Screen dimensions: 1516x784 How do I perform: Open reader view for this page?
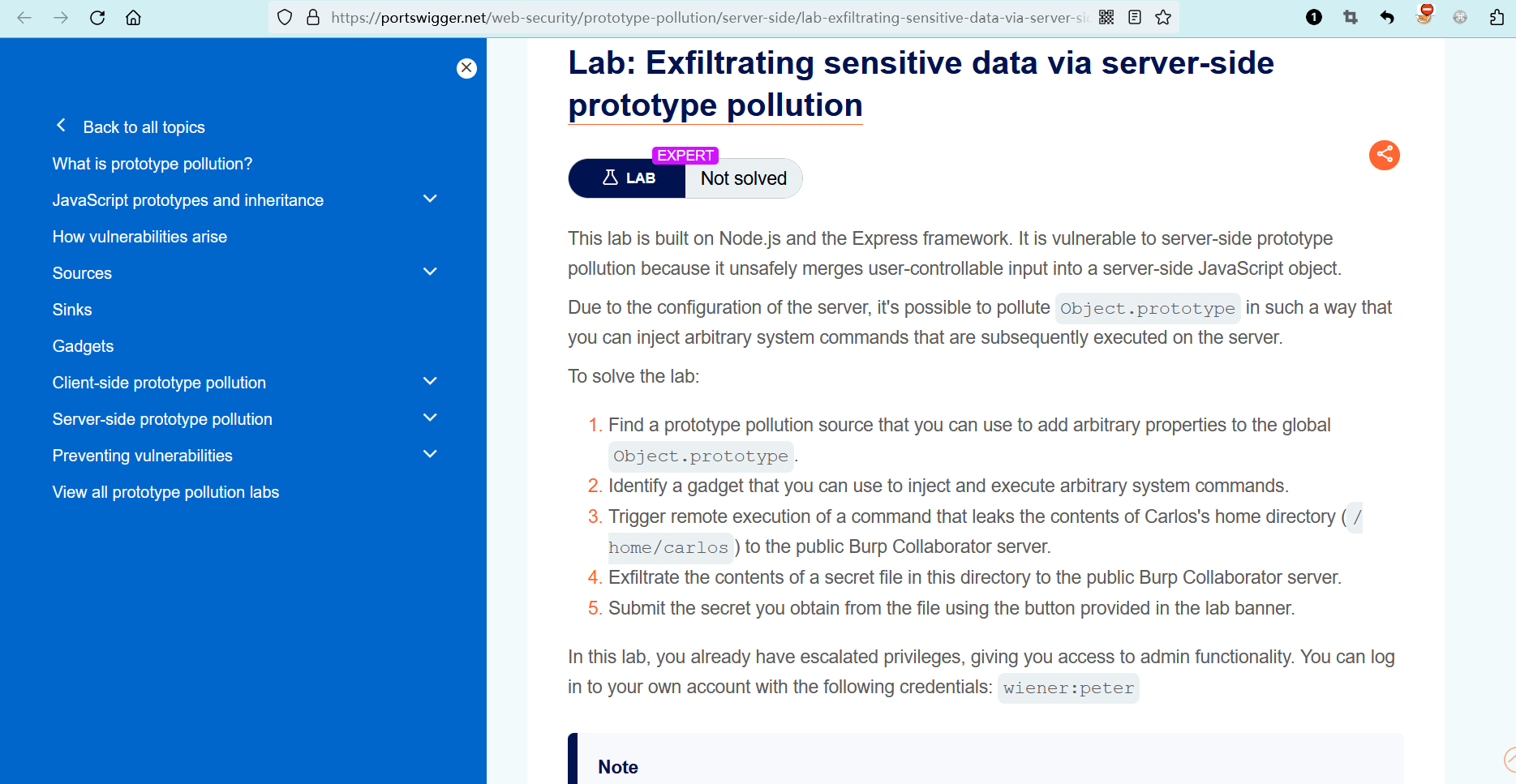click(1135, 18)
